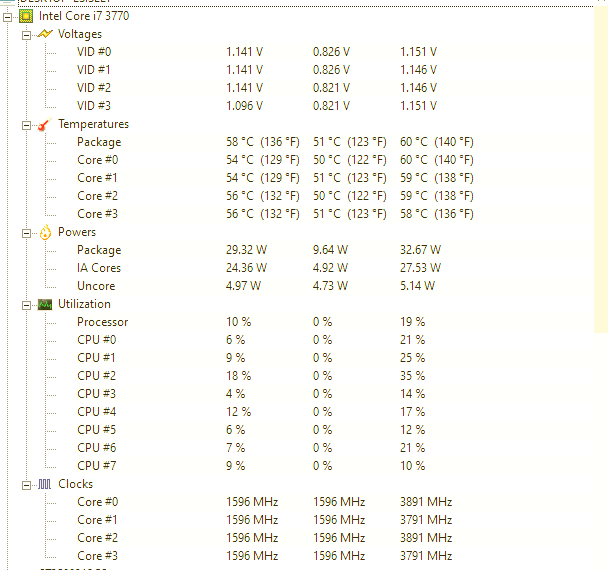
Task: Select the Uncore row
Action: coord(96,286)
